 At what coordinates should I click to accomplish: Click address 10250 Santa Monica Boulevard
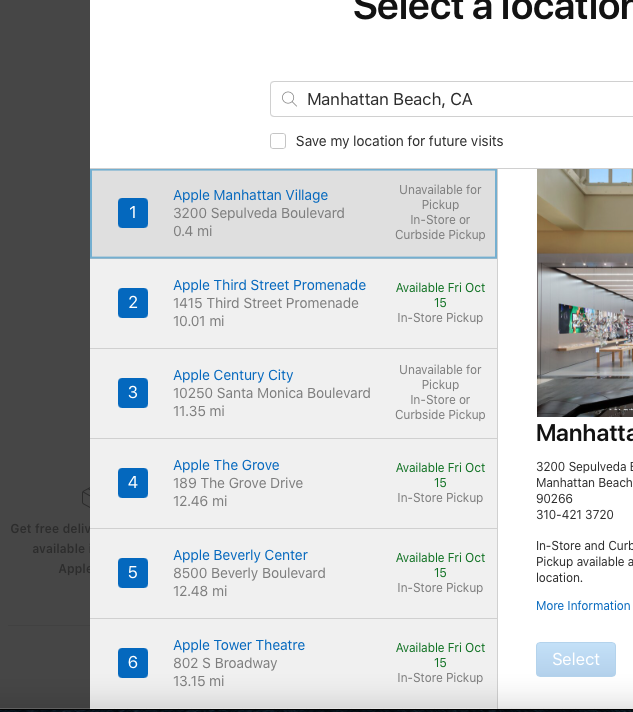(x=272, y=393)
